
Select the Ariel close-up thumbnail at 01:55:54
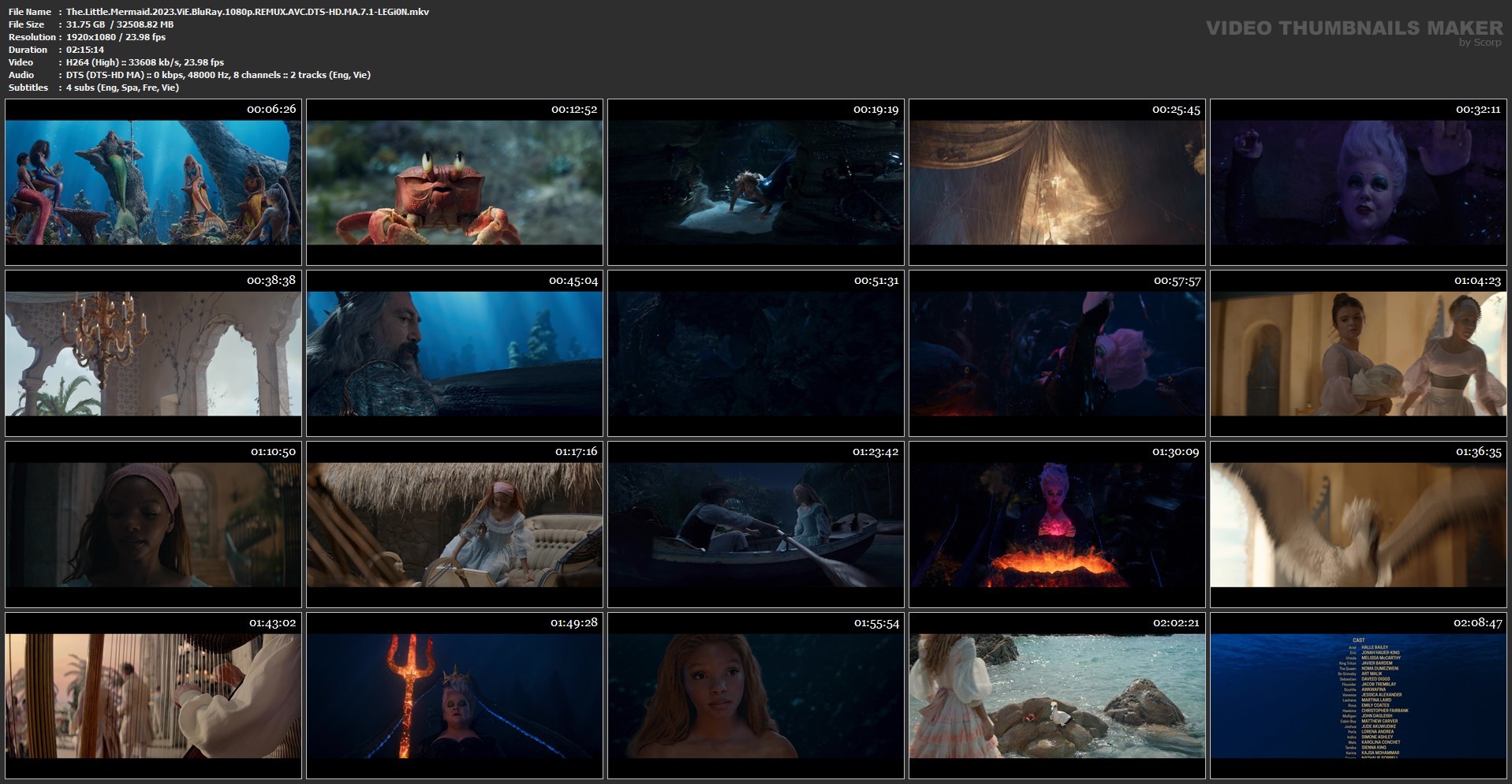[756, 696]
